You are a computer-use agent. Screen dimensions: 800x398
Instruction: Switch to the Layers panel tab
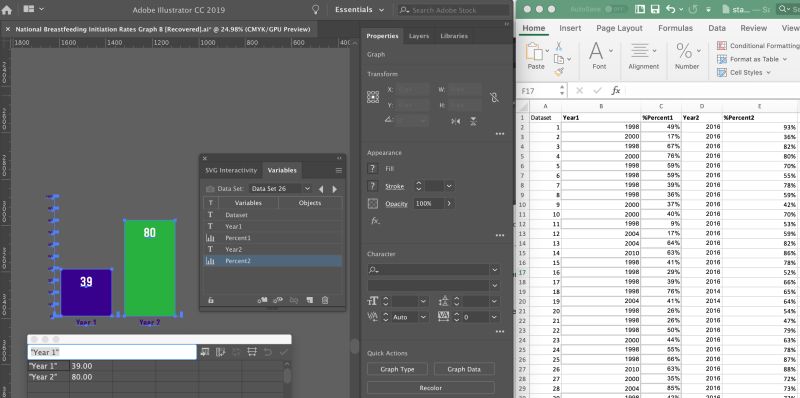(x=419, y=36)
